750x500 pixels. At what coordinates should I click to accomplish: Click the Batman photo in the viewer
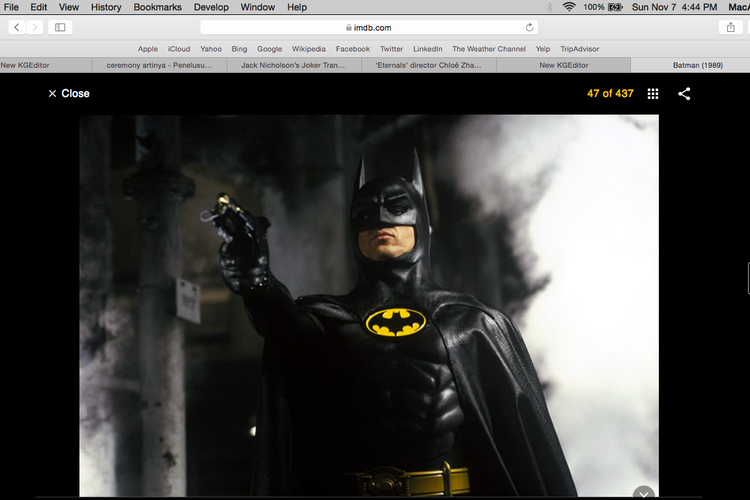(x=369, y=300)
